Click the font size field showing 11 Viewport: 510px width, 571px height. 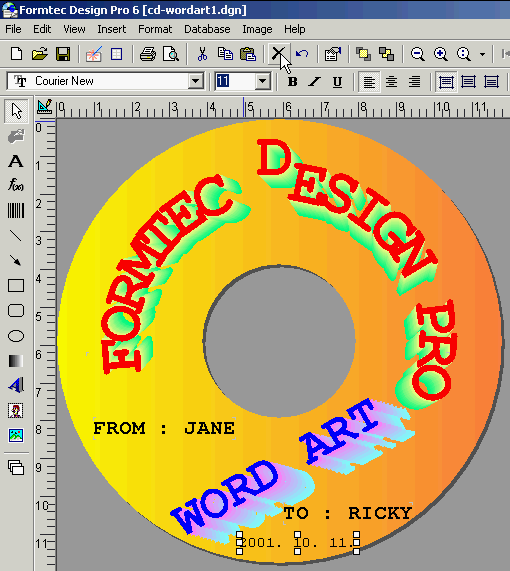(235, 81)
